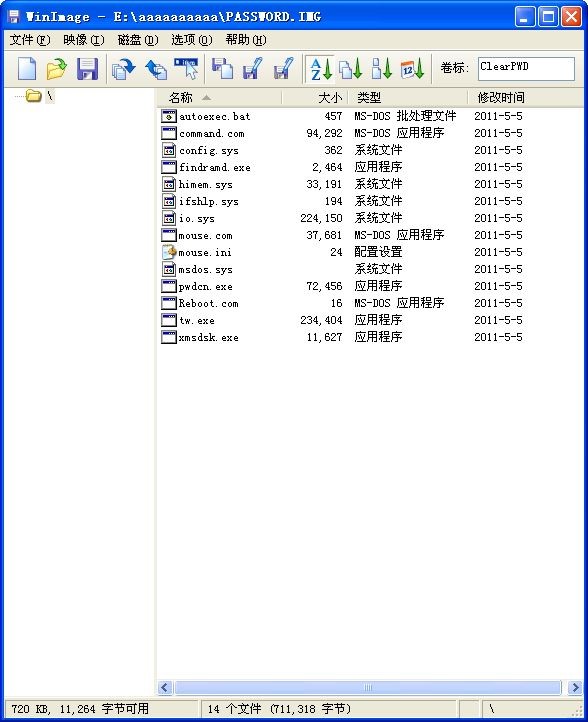Select mouse.ini file icon

169,252
